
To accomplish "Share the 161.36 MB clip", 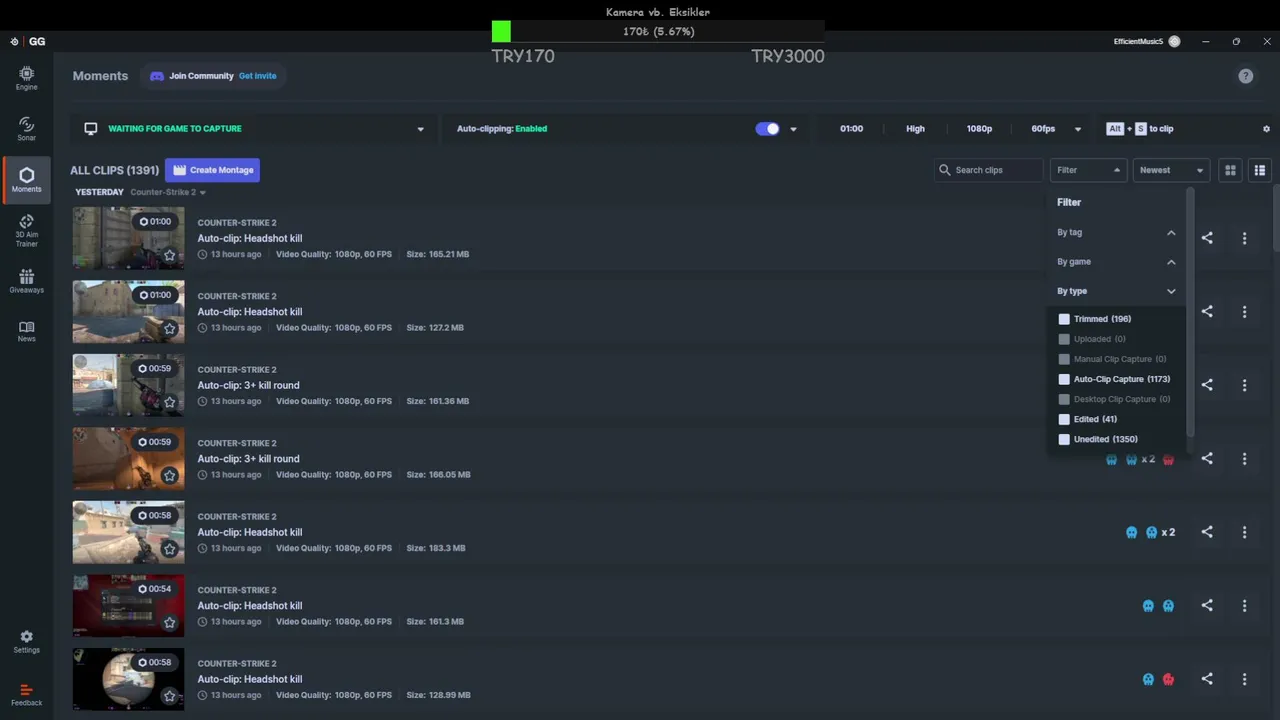I will (1207, 385).
